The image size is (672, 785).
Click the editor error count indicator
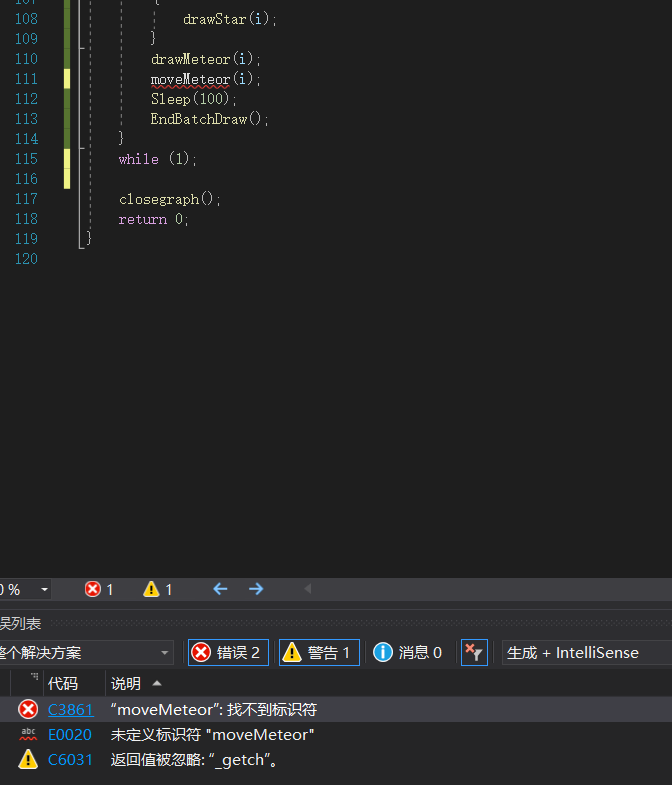pyautogui.click(x=99, y=589)
